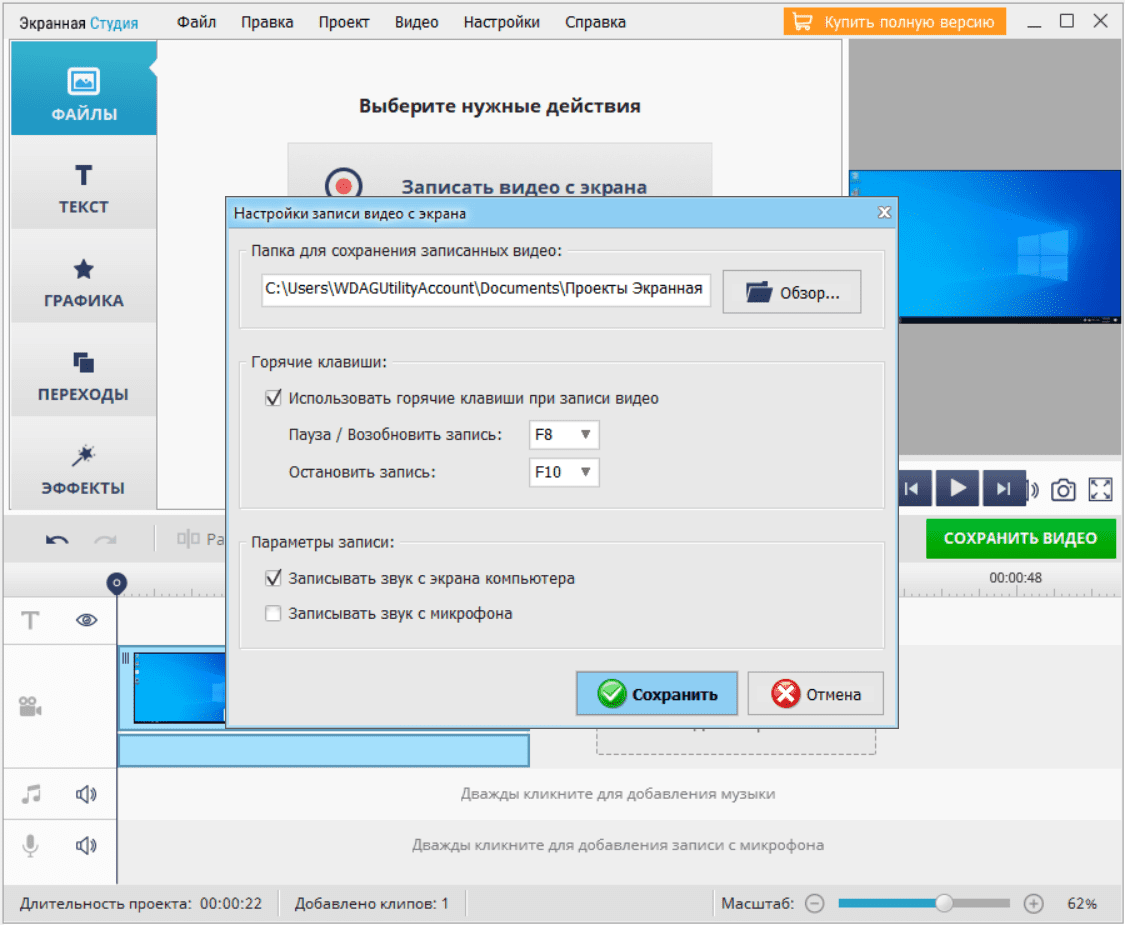Open the Файлы sidebar tab
1125x925 pixels.
(x=83, y=88)
